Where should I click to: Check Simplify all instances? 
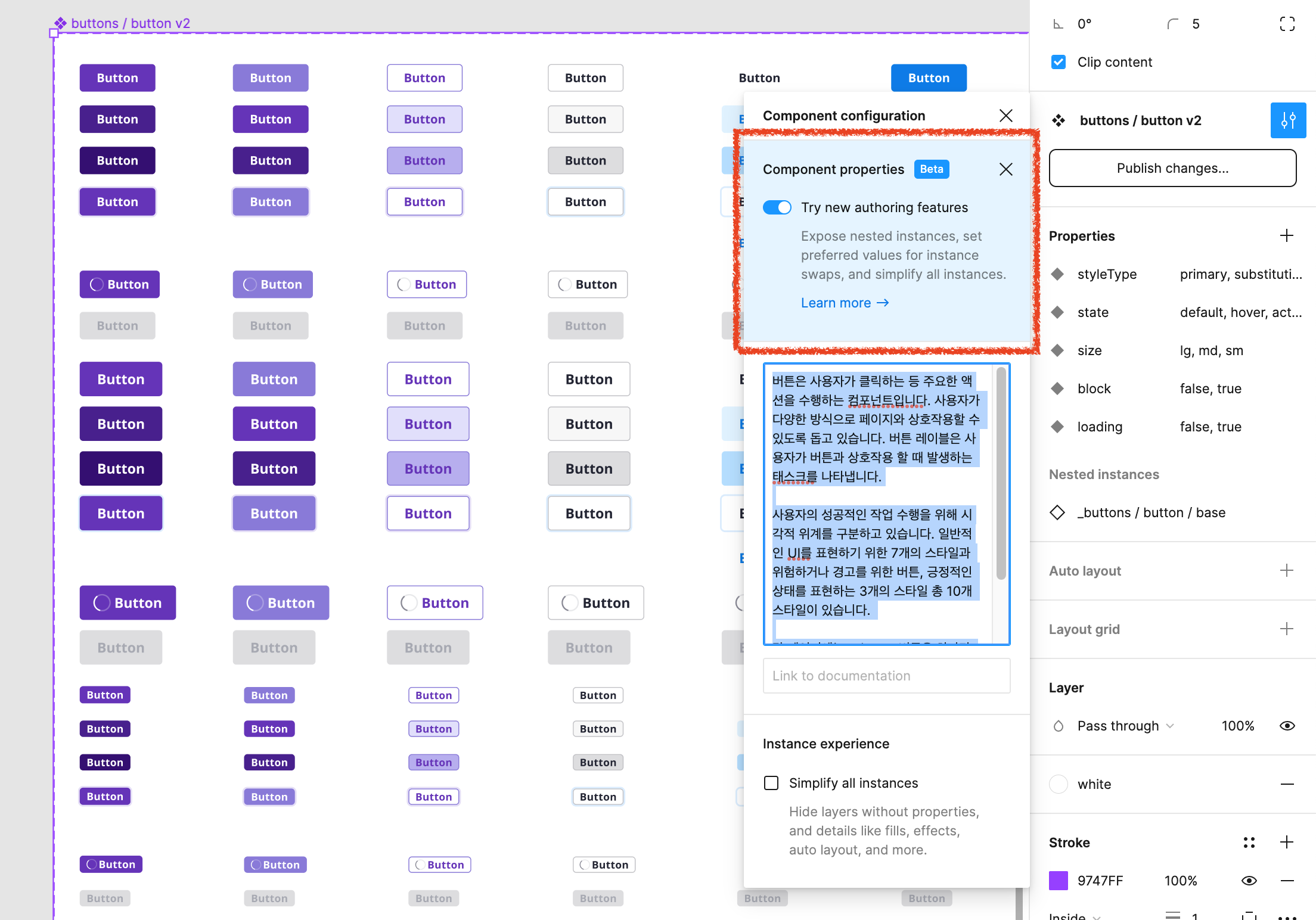click(771, 783)
